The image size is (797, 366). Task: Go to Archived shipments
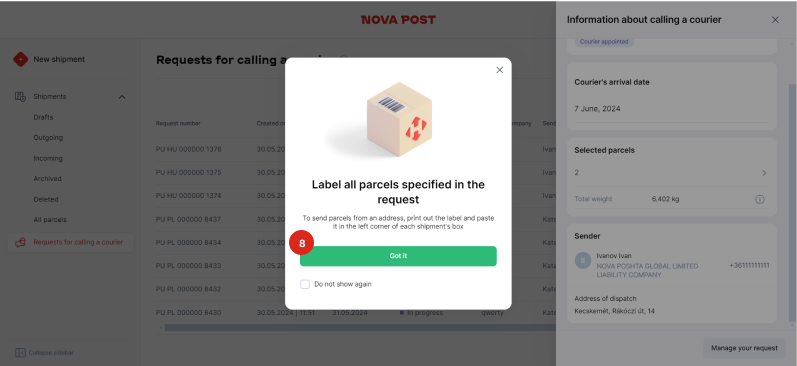click(x=47, y=179)
